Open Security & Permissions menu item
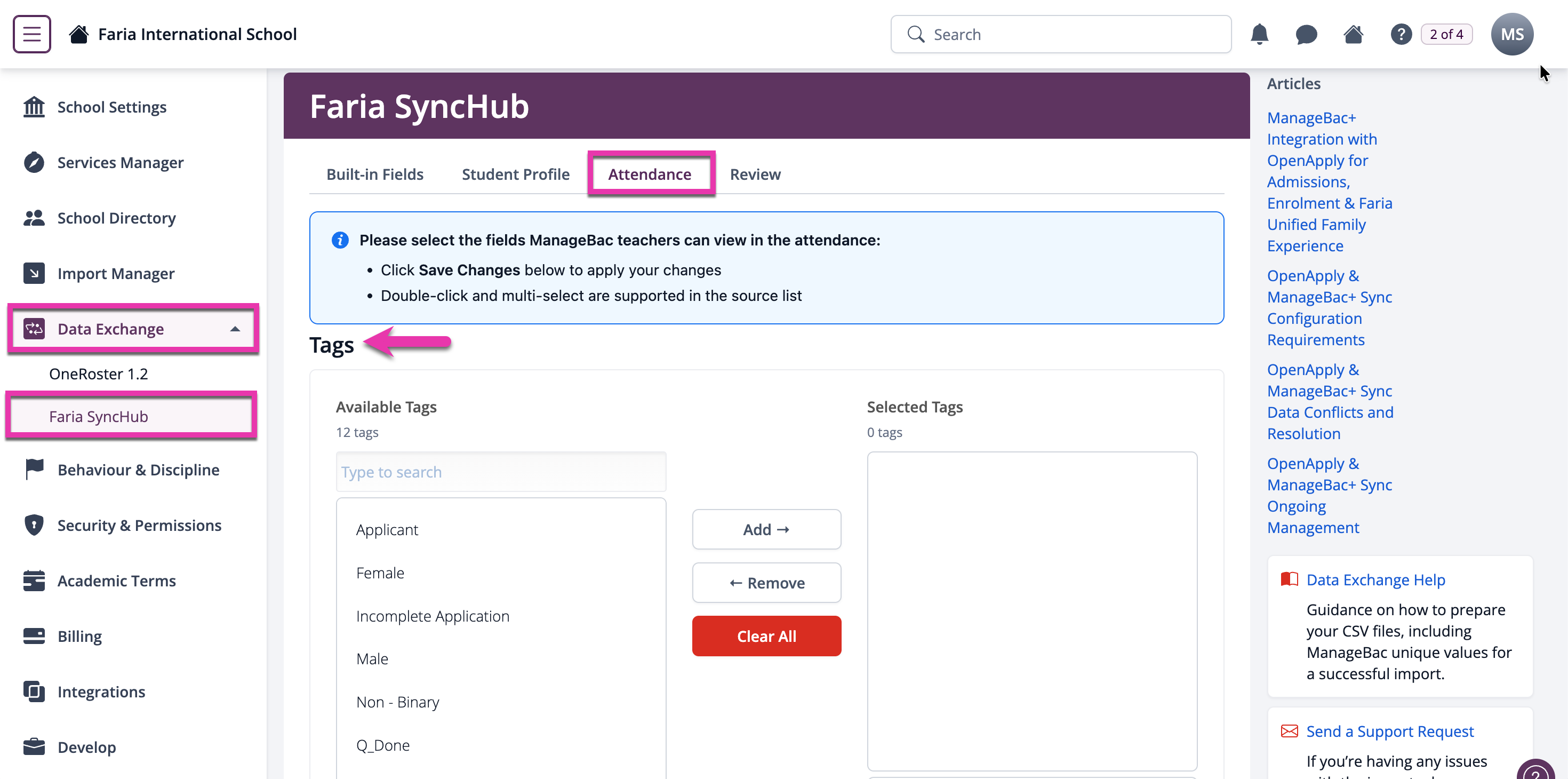Screen dimensions: 1568x779 point(139,525)
